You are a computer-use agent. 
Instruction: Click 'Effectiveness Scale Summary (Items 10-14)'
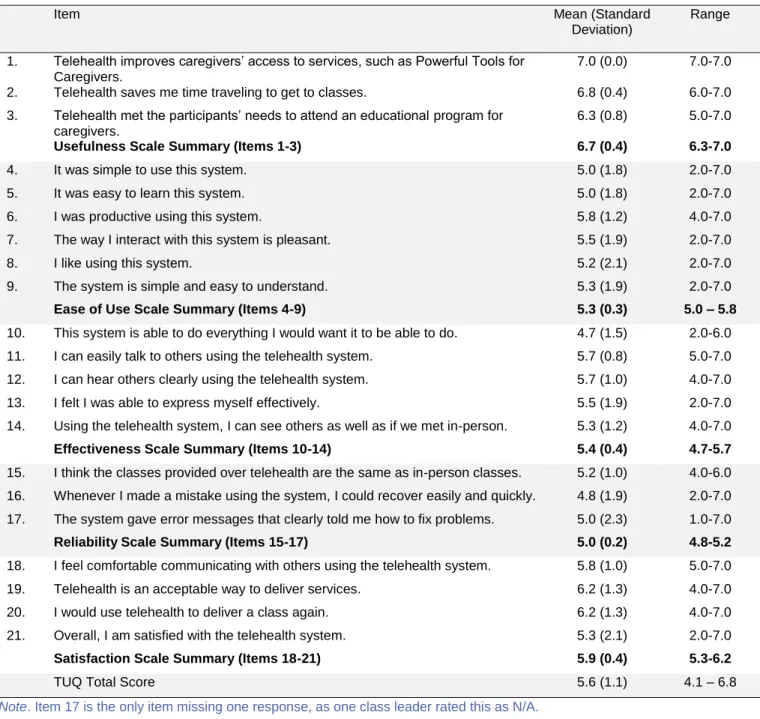192,449
